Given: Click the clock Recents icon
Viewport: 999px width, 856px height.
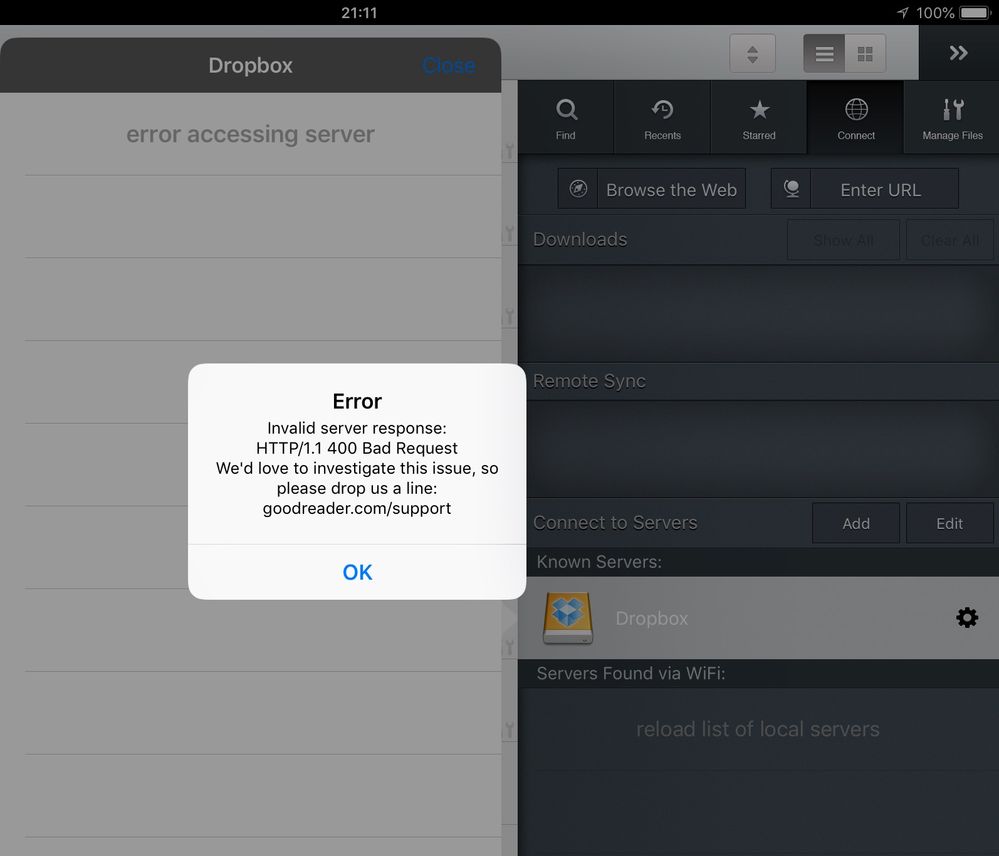Looking at the screenshot, I should point(662,110).
